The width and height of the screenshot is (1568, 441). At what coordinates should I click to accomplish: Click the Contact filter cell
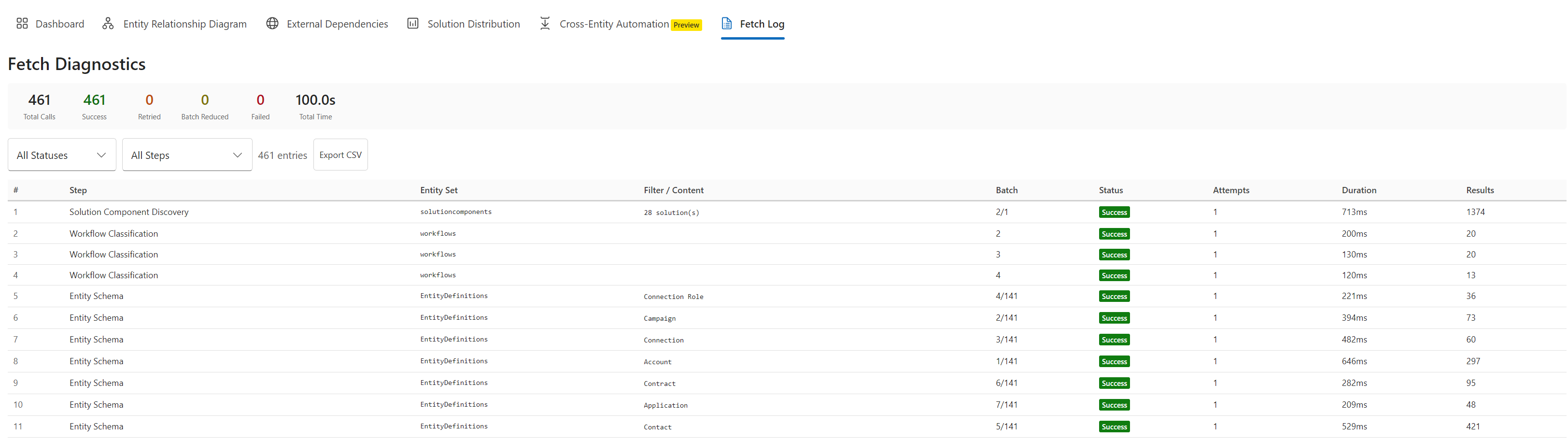click(x=657, y=427)
